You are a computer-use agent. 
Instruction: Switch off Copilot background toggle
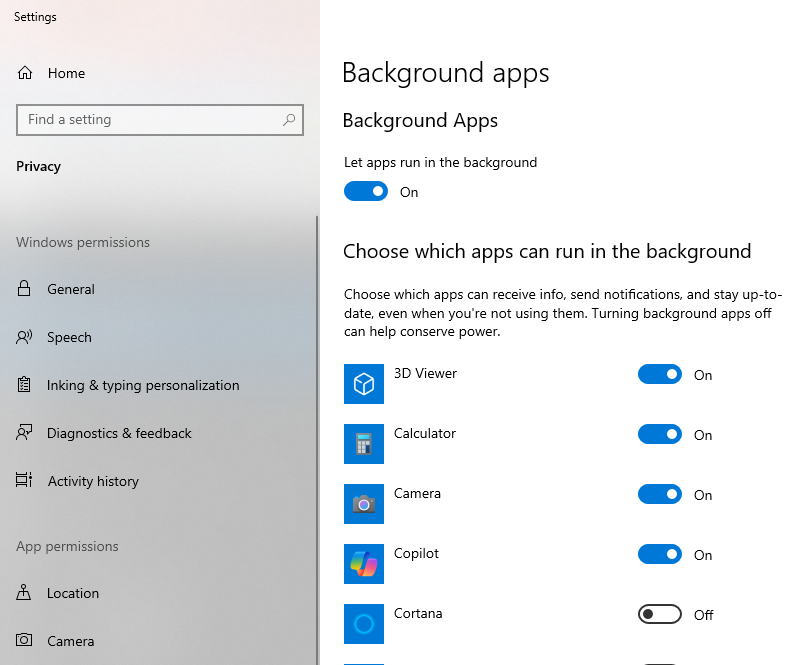(660, 555)
